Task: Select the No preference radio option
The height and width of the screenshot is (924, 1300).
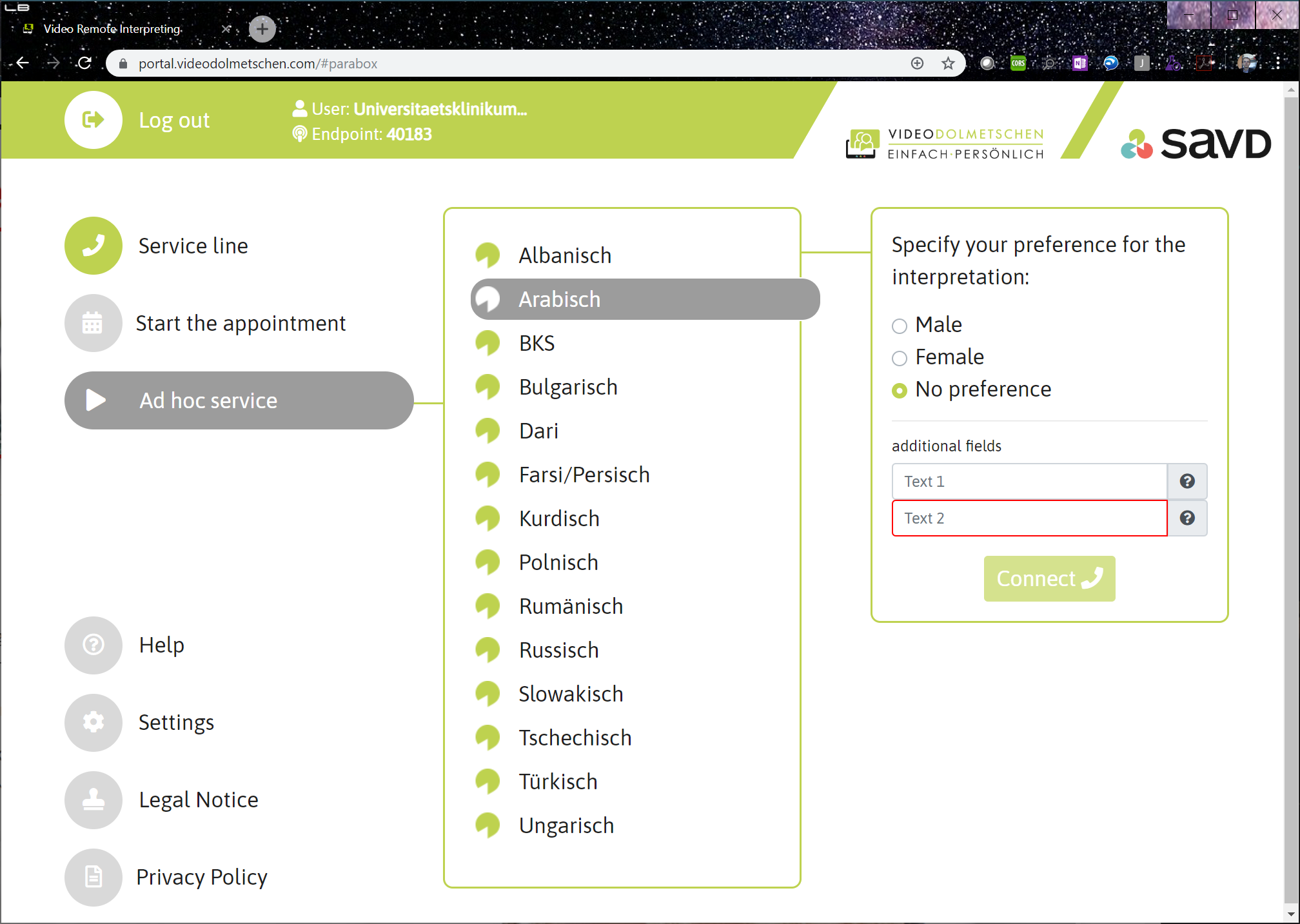Action: click(900, 390)
